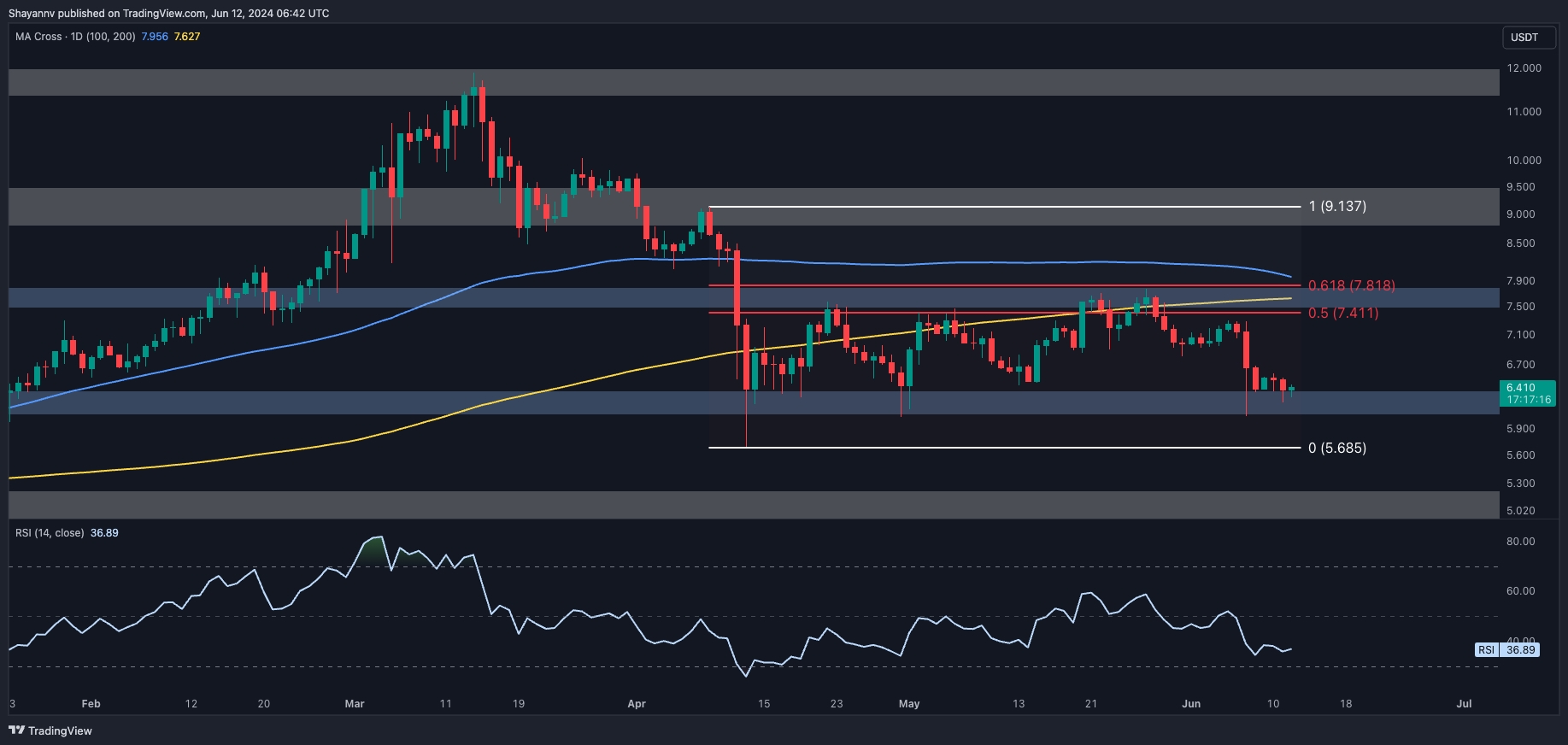Click the 5.900 price axis label

coord(1521,429)
